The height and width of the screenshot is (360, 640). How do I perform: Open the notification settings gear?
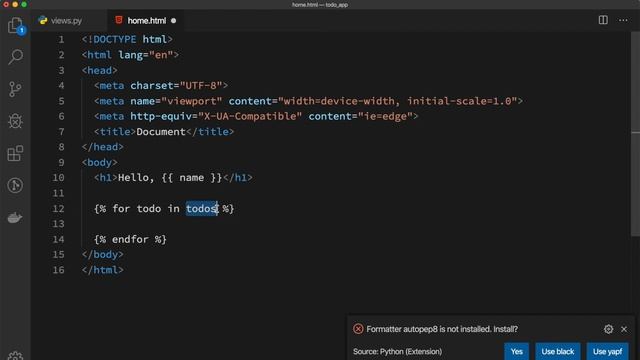click(608, 329)
